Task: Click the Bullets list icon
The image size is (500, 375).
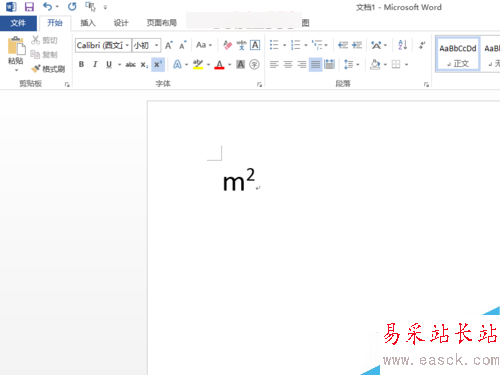Action: pos(274,45)
